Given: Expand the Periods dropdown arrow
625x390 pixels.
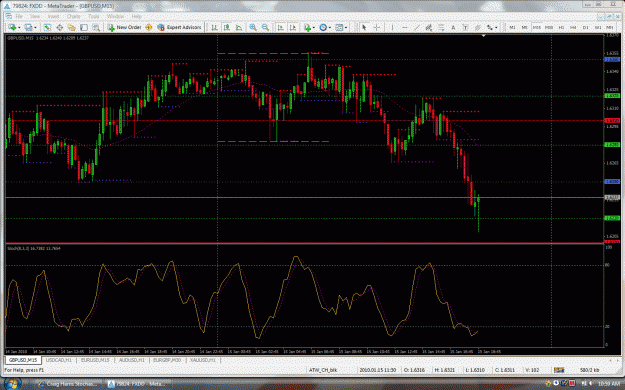Looking at the screenshot, I should coord(330,28).
